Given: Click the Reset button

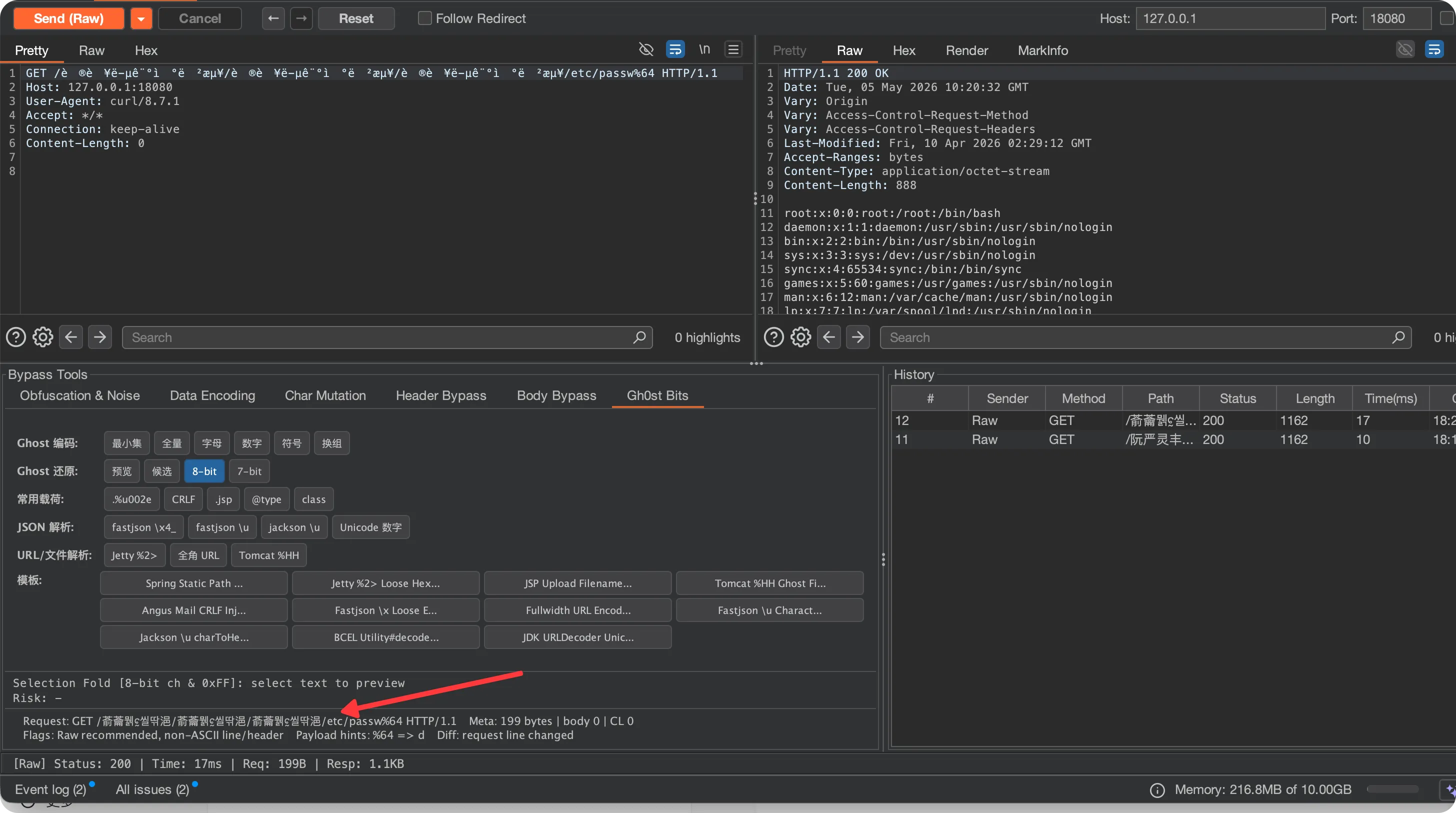Looking at the screenshot, I should coord(356,18).
